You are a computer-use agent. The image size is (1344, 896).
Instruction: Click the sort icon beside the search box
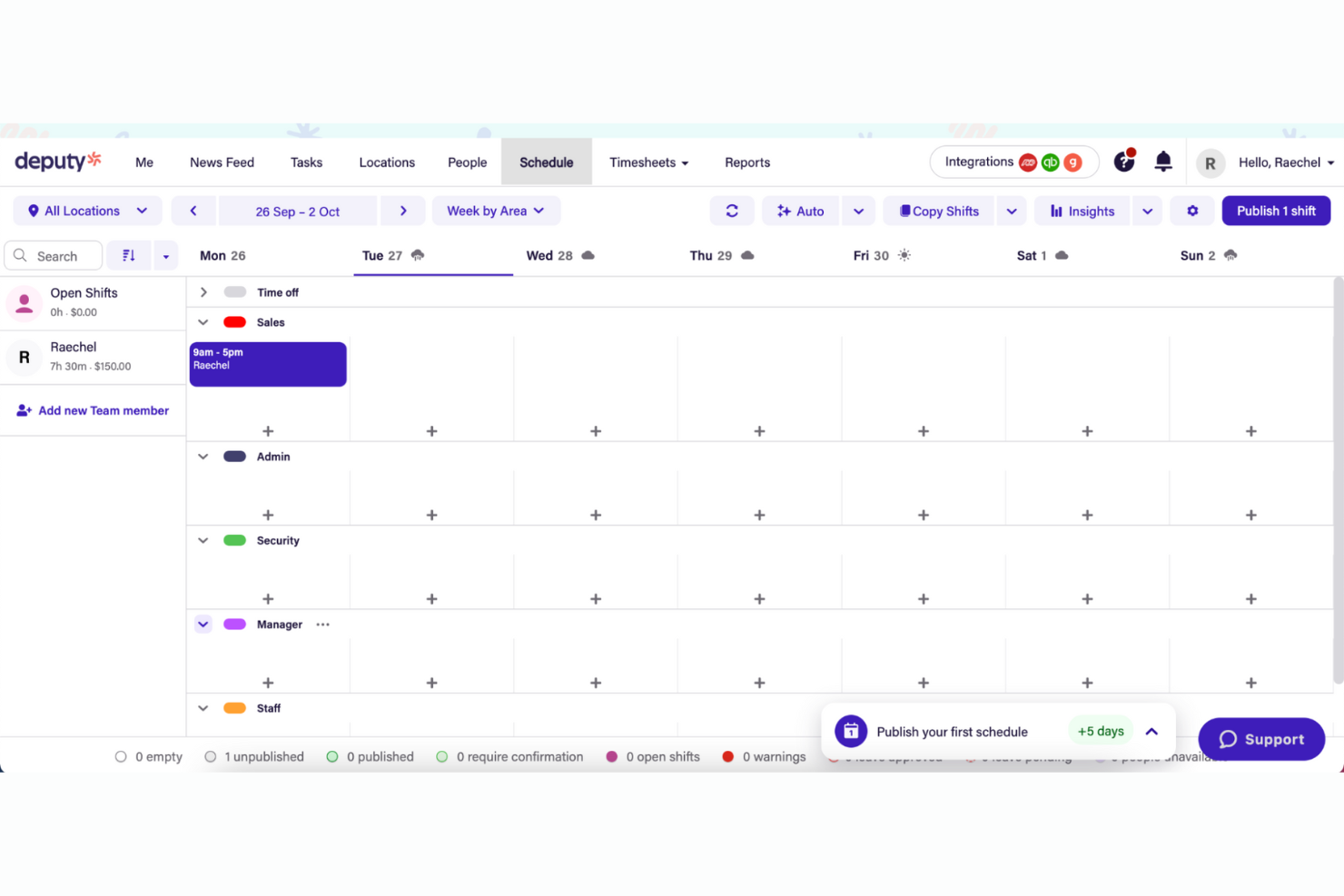128,255
